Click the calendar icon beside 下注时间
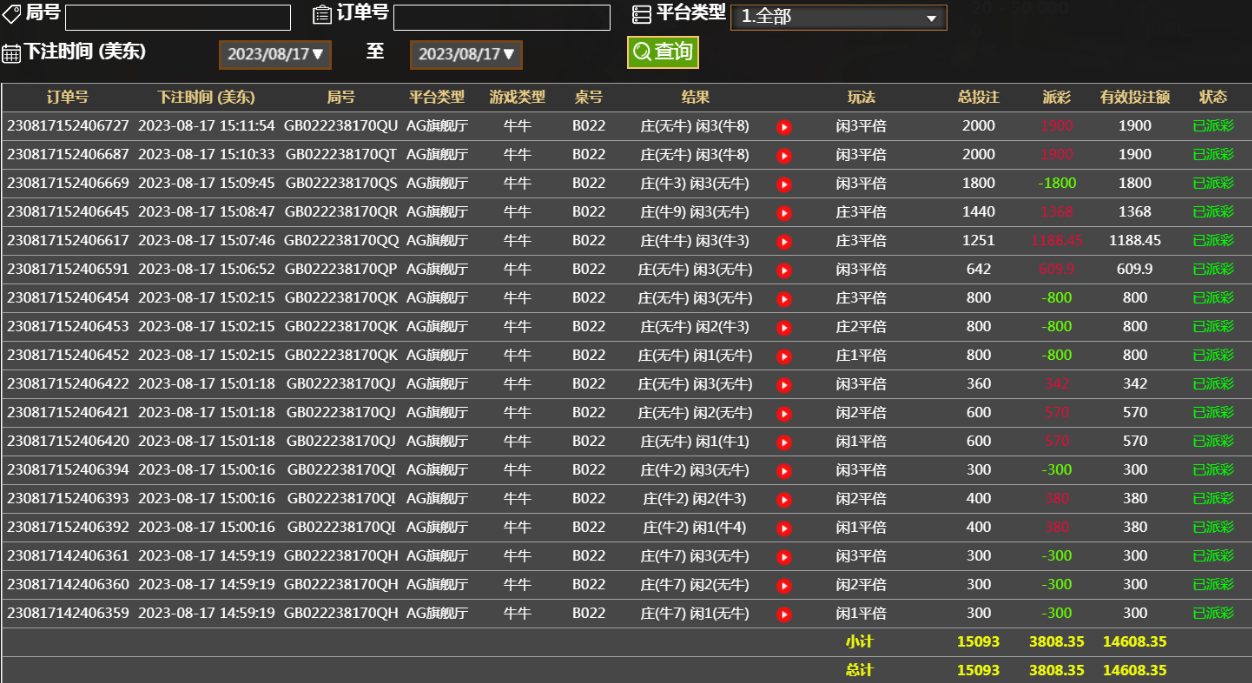 pos(11,54)
